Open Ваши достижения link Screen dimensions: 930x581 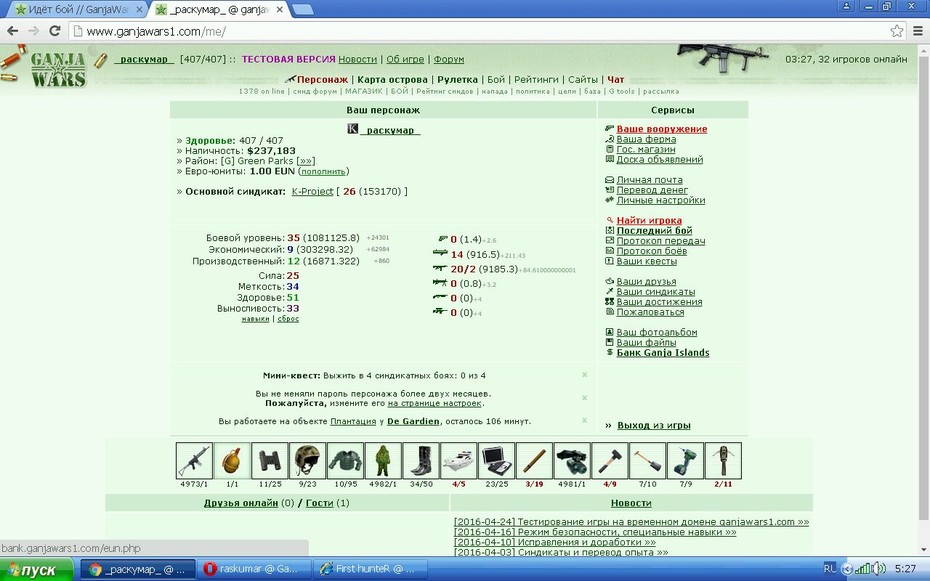click(659, 302)
